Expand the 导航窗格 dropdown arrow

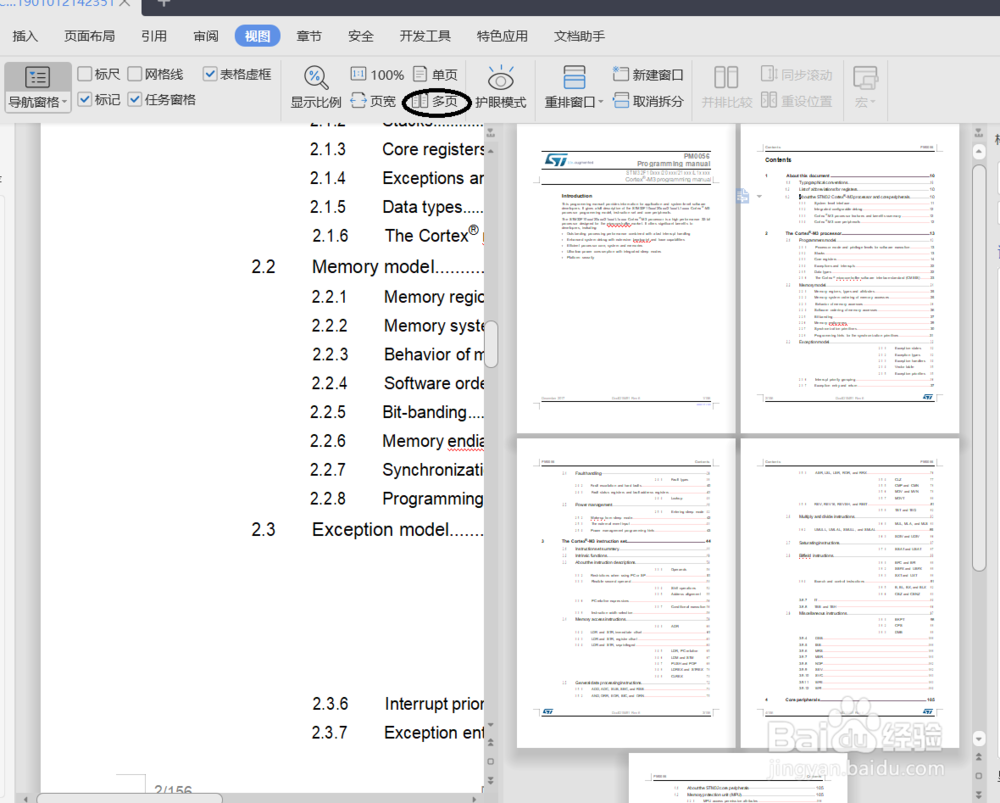[64, 102]
